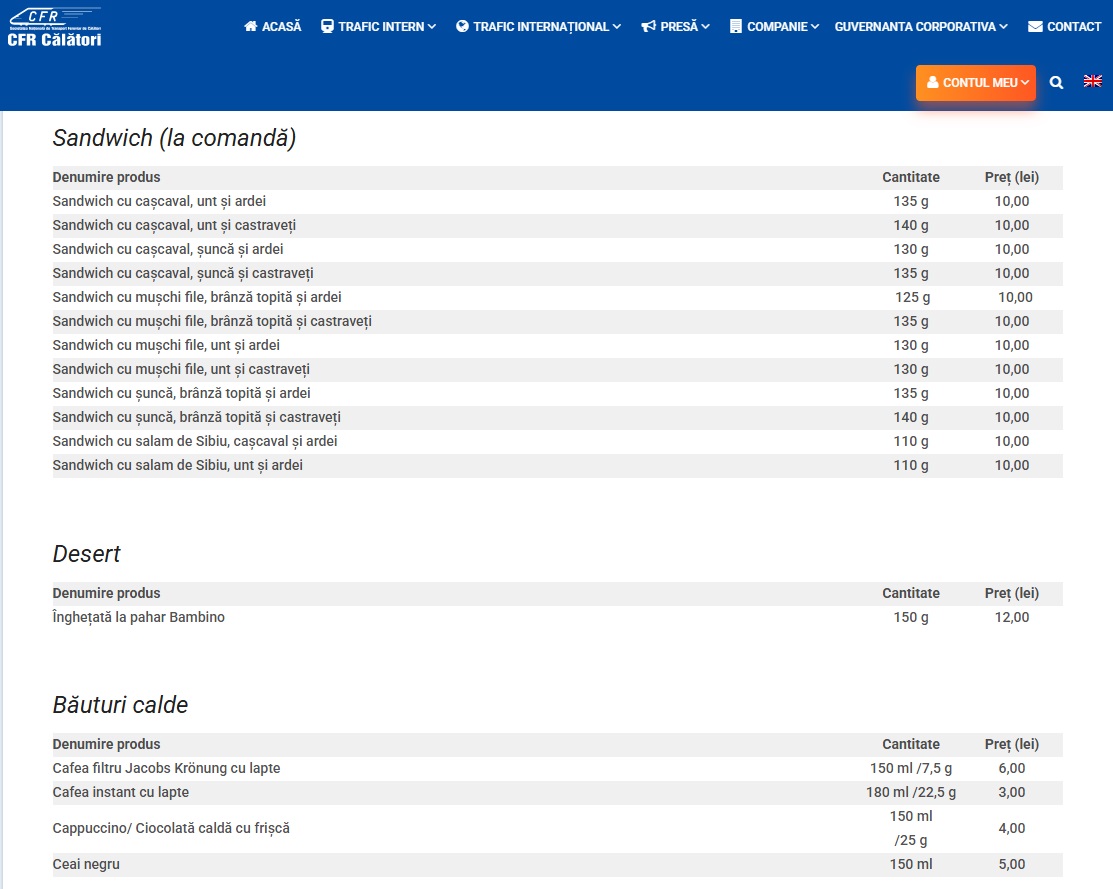Open the Contact page link
Viewport: 1113px width, 889px height.
tap(1074, 27)
